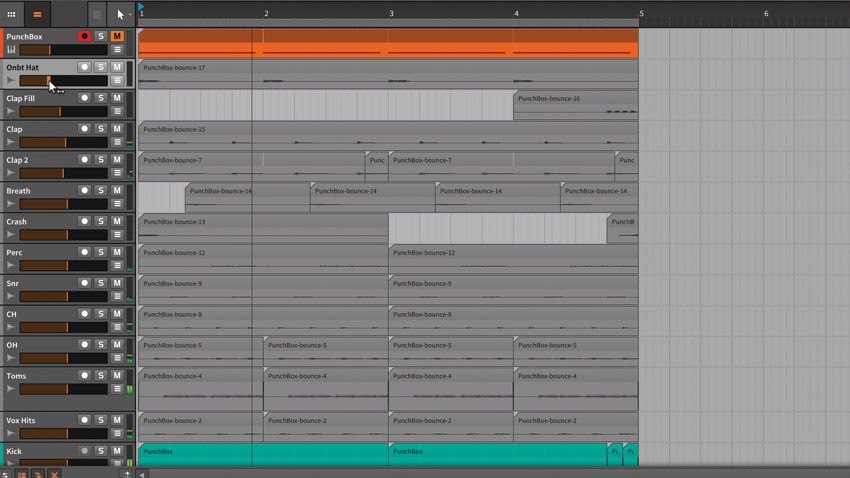Open automation lanes for the Toms track

click(117, 389)
